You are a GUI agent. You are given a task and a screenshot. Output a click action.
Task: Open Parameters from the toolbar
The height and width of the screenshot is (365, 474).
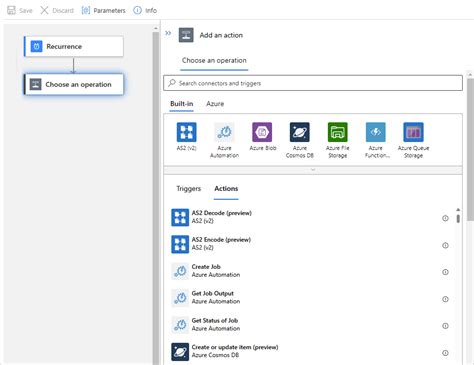pyautogui.click(x=104, y=10)
